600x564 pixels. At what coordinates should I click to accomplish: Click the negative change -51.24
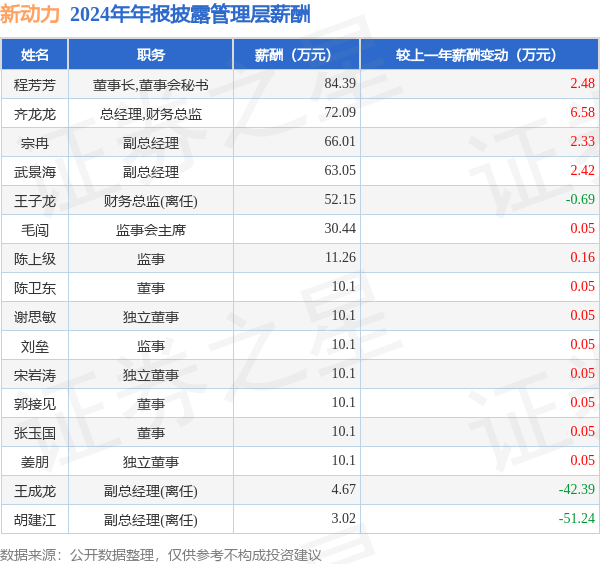(x=577, y=518)
